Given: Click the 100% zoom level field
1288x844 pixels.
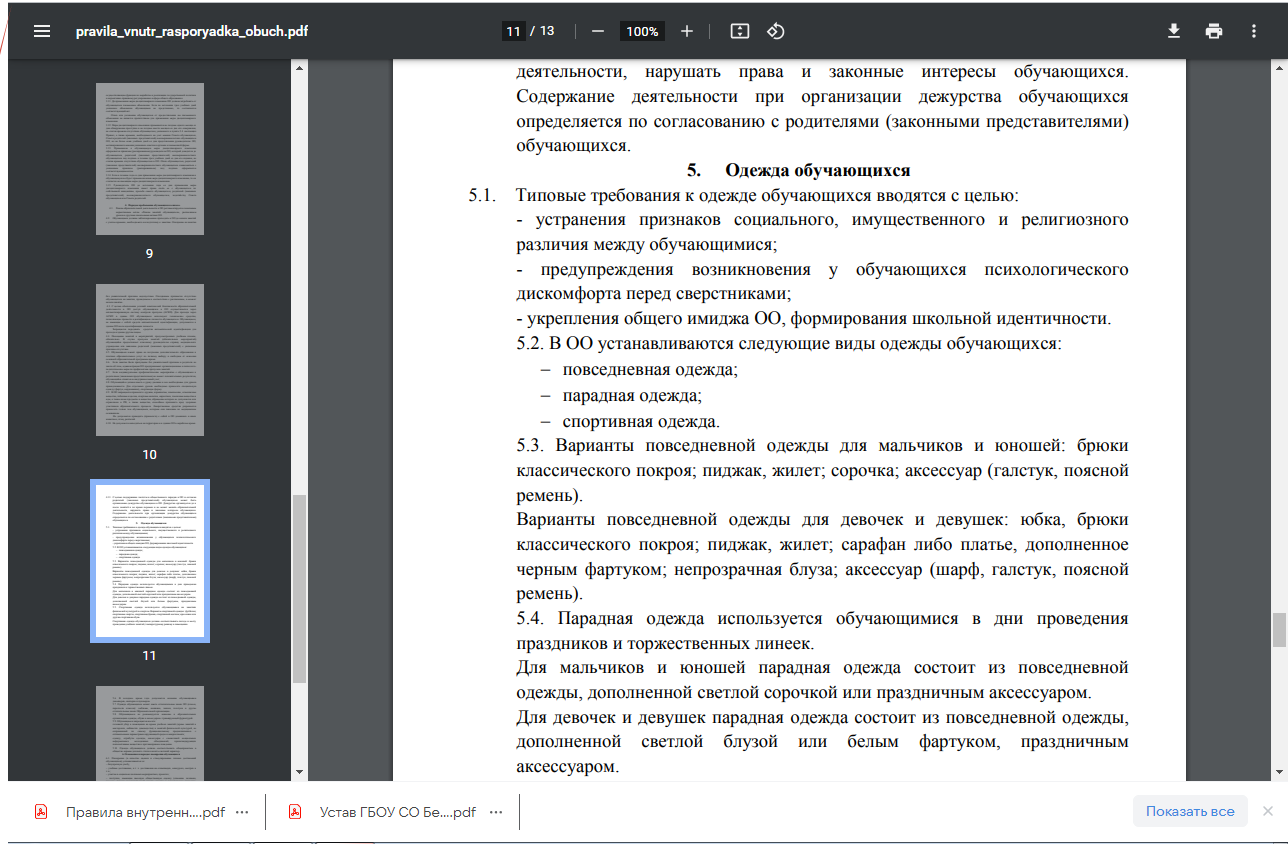Looking at the screenshot, I should [642, 31].
